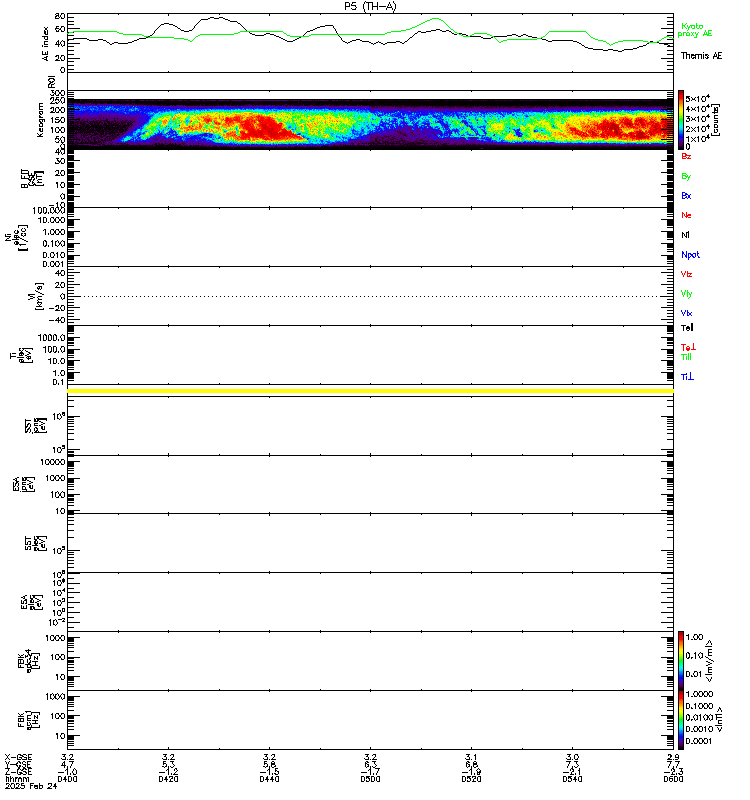This screenshot has width=750, height=800.
Task: Click the FBK mV/m color bar
Action: point(681,661)
